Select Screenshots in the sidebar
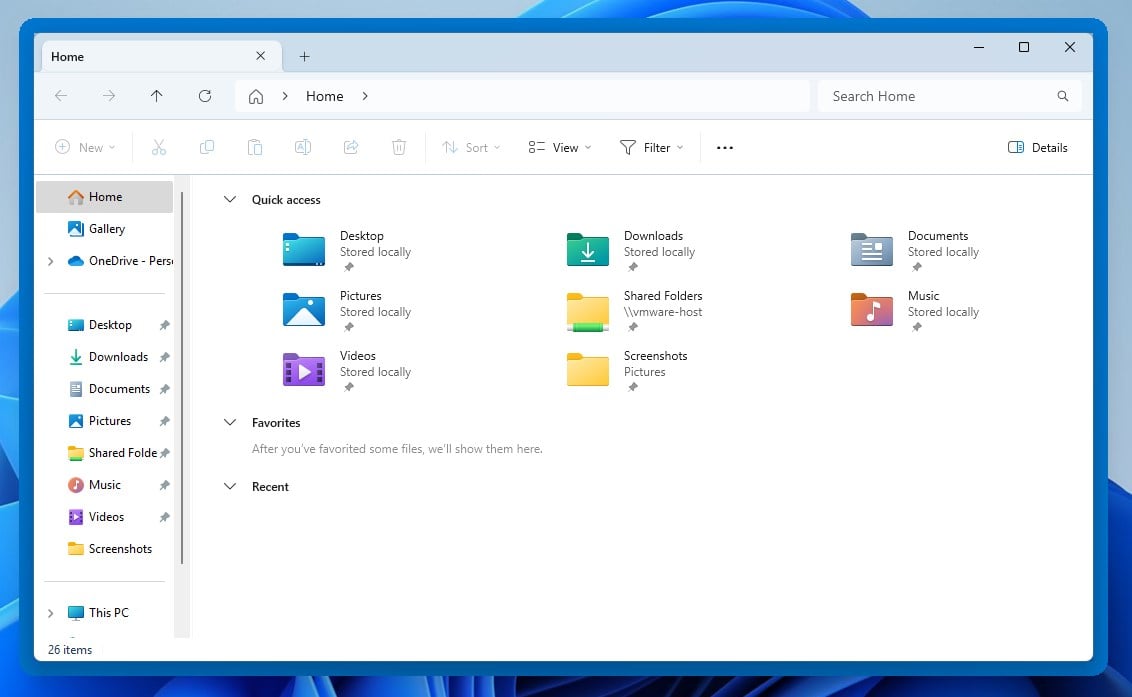Screen dimensions: 1132x697 (105, 549)
